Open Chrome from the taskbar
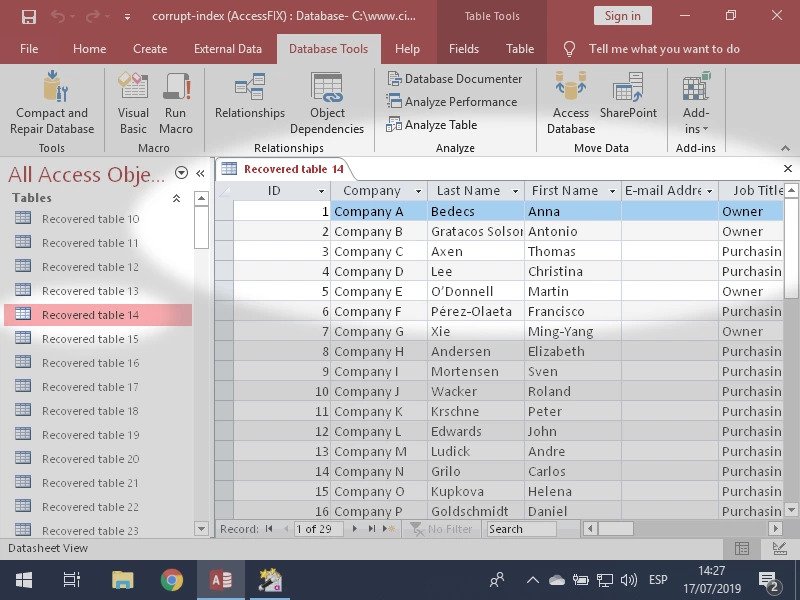This screenshot has height=600, width=800. pos(172,578)
